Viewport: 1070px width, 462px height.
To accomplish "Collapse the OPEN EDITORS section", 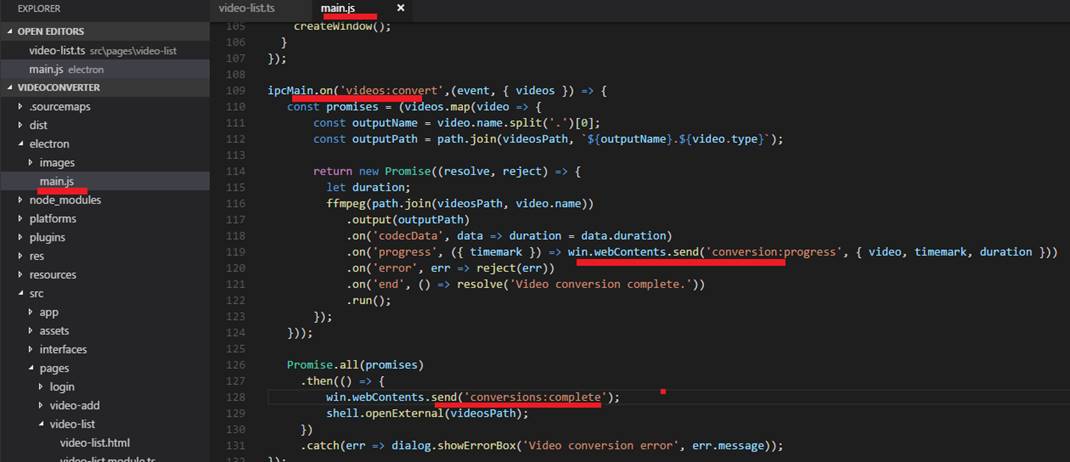I will point(50,31).
